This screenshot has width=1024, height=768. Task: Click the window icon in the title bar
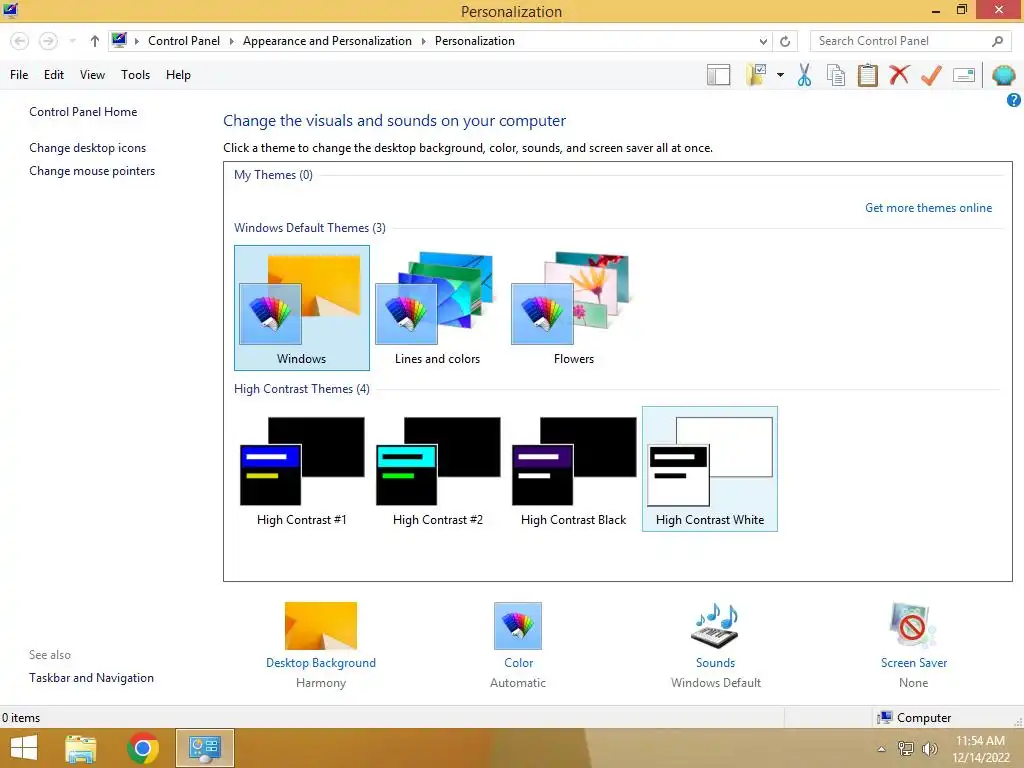pos(10,10)
